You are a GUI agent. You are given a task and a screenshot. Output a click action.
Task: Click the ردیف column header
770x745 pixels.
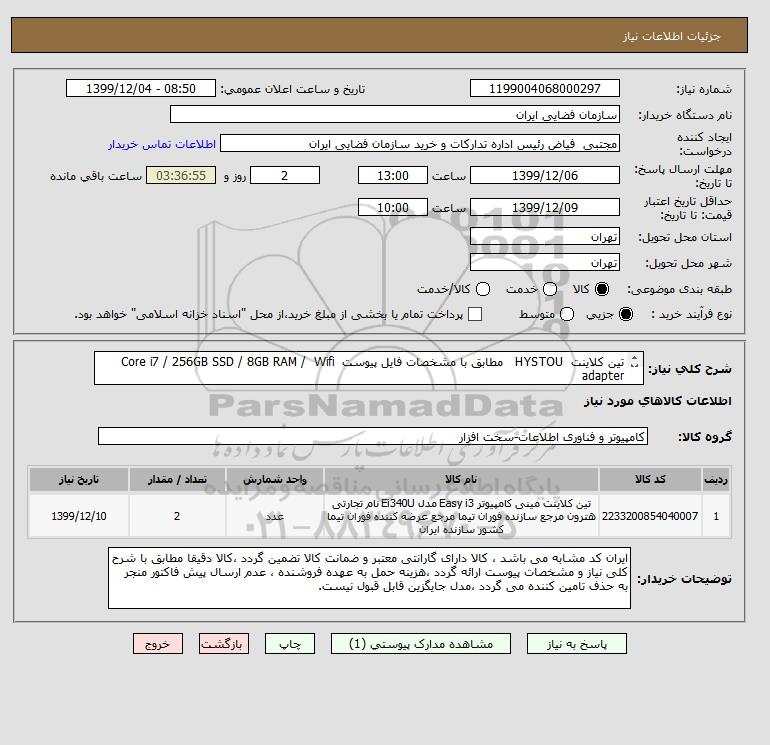pos(716,479)
